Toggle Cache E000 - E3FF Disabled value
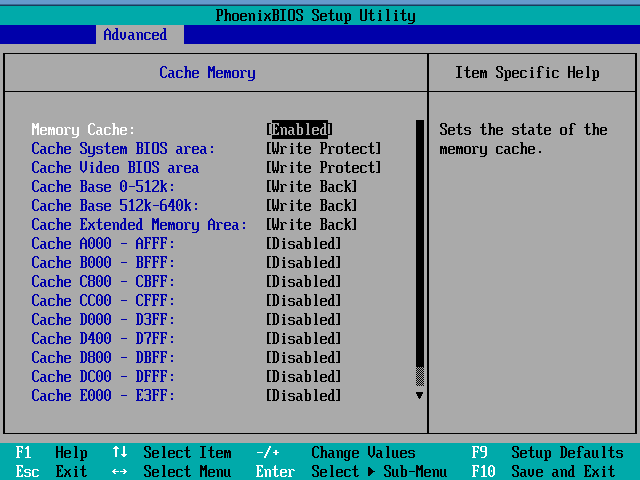Screen dimensions: 640x480 (x=303, y=396)
